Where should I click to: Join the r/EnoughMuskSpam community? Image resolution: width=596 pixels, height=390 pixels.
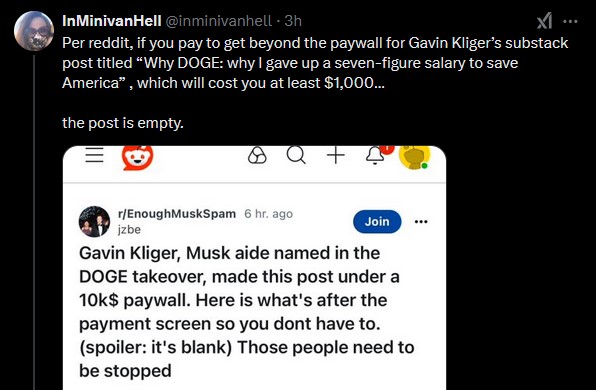[377, 222]
